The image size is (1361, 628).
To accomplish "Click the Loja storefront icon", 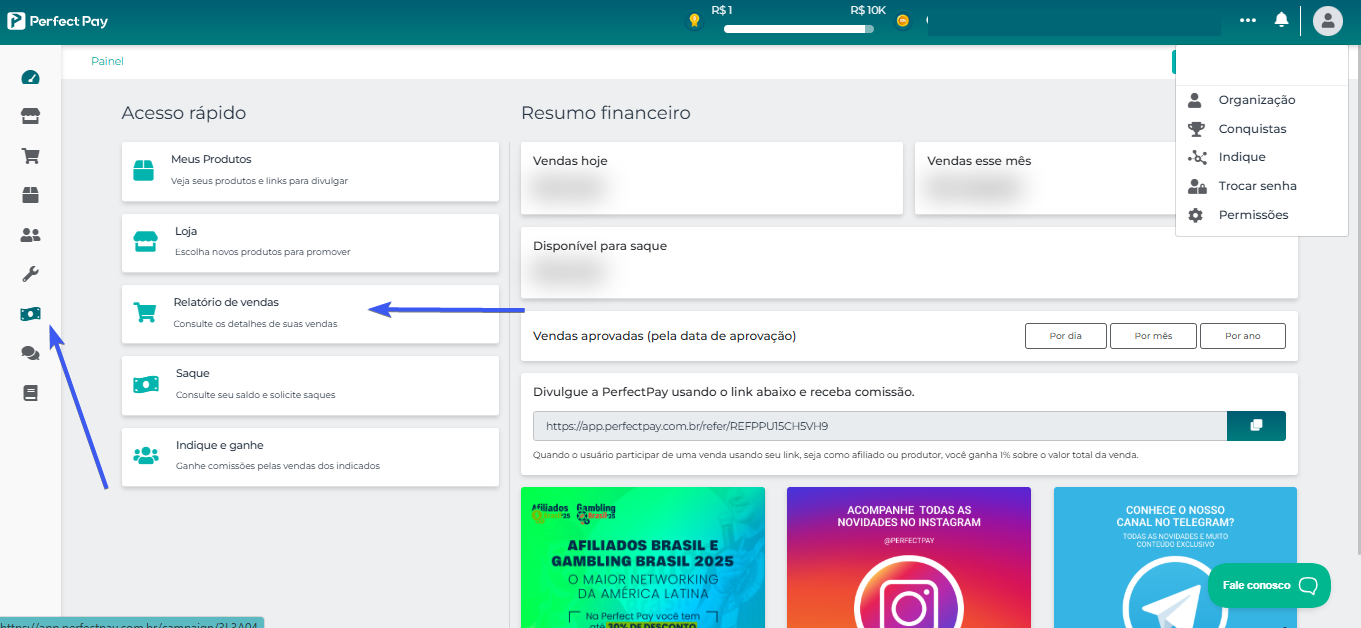I will click(x=145, y=242).
